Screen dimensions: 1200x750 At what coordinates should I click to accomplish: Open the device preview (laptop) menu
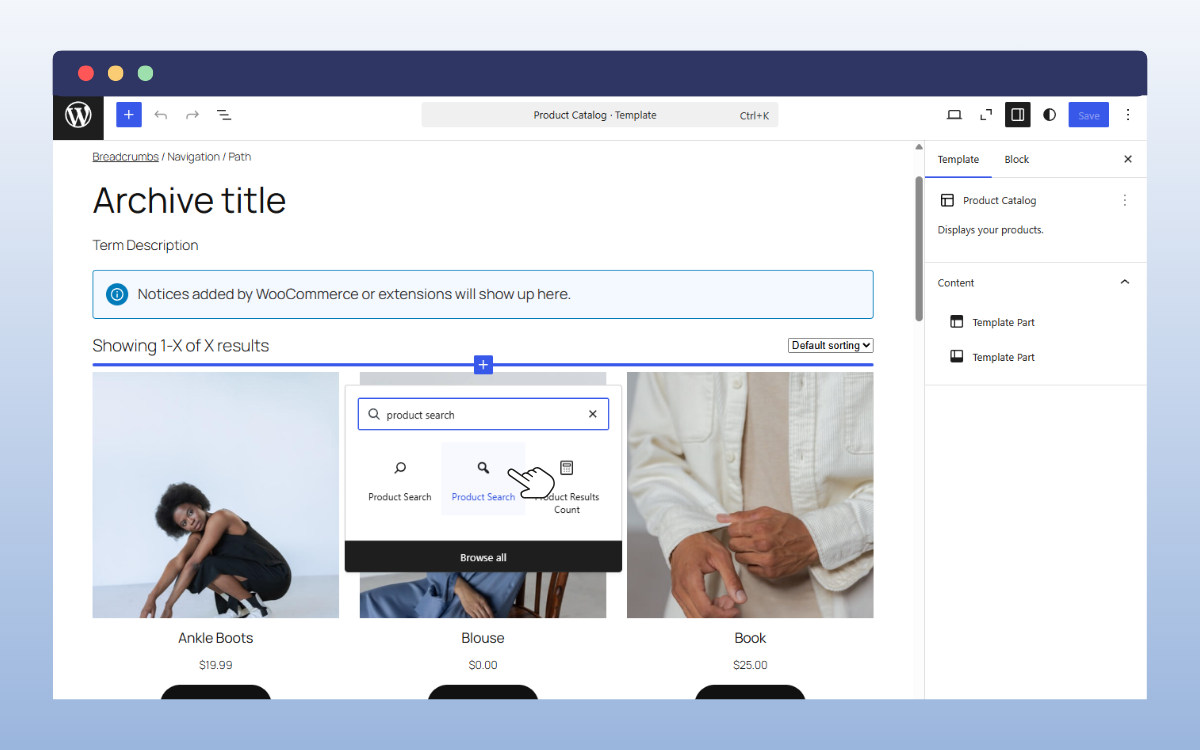pos(954,115)
